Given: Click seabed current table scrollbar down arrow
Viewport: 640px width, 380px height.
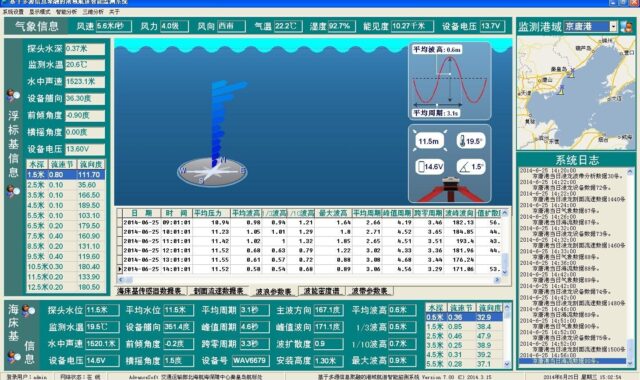Looking at the screenshot, I should (507, 364).
